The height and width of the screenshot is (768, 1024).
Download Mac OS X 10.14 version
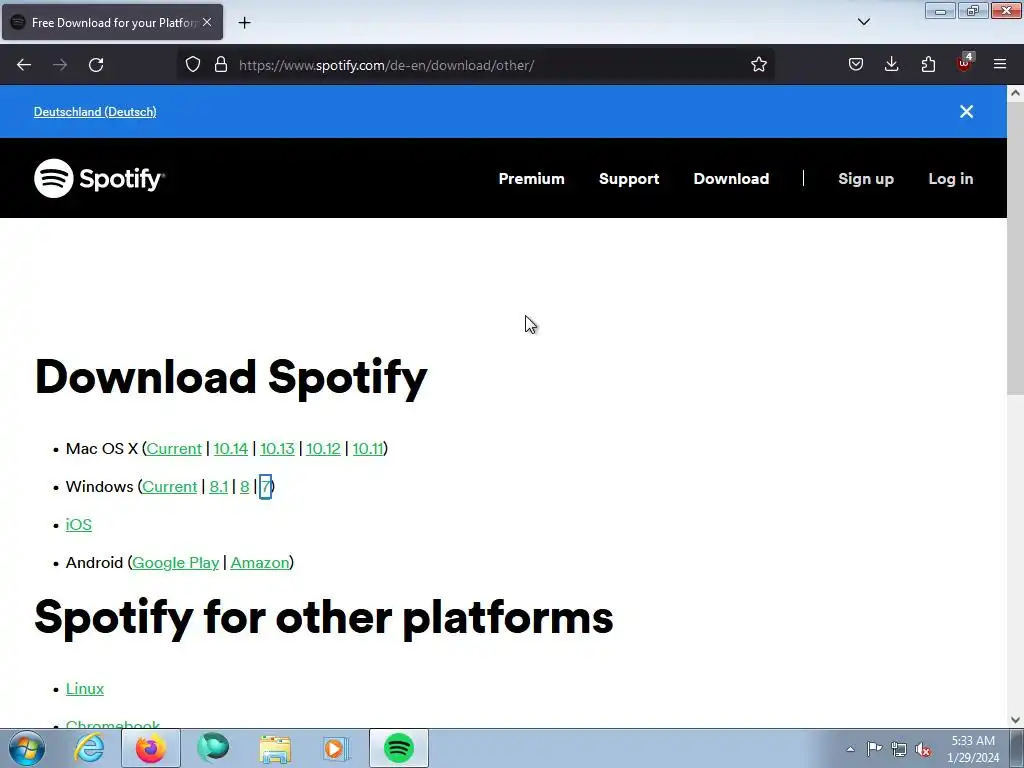(x=231, y=449)
